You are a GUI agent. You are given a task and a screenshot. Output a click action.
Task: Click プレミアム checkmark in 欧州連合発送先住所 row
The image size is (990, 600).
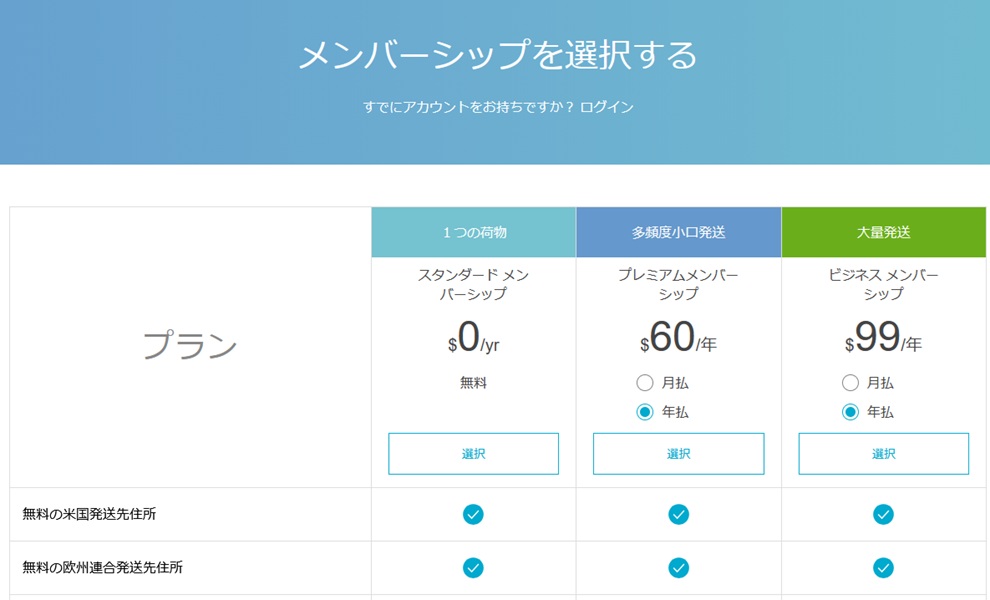click(678, 567)
